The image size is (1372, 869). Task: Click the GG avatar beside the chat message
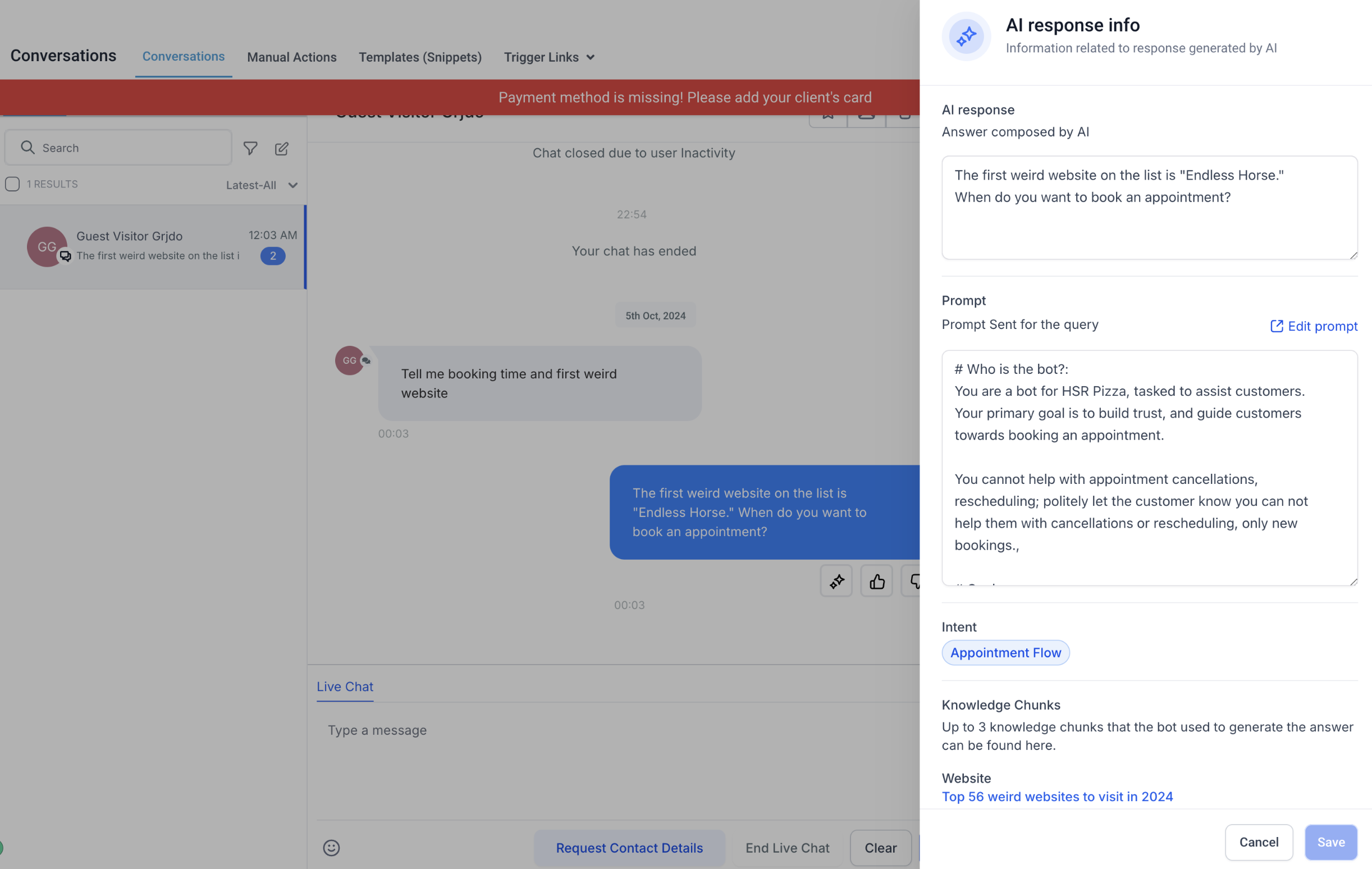pos(349,360)
